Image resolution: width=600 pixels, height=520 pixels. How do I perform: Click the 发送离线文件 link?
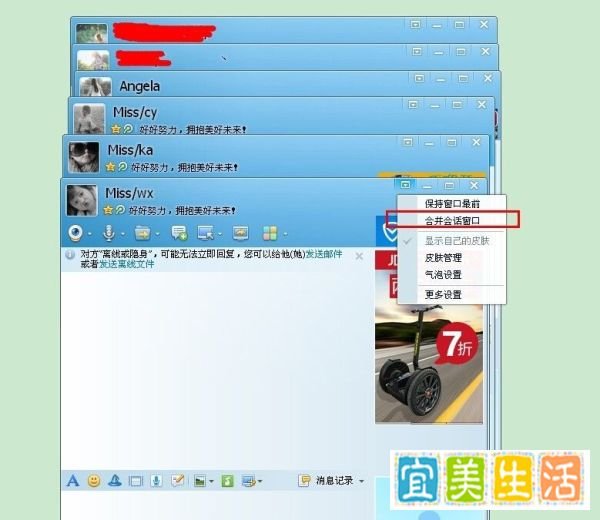[x=127, y=264]
